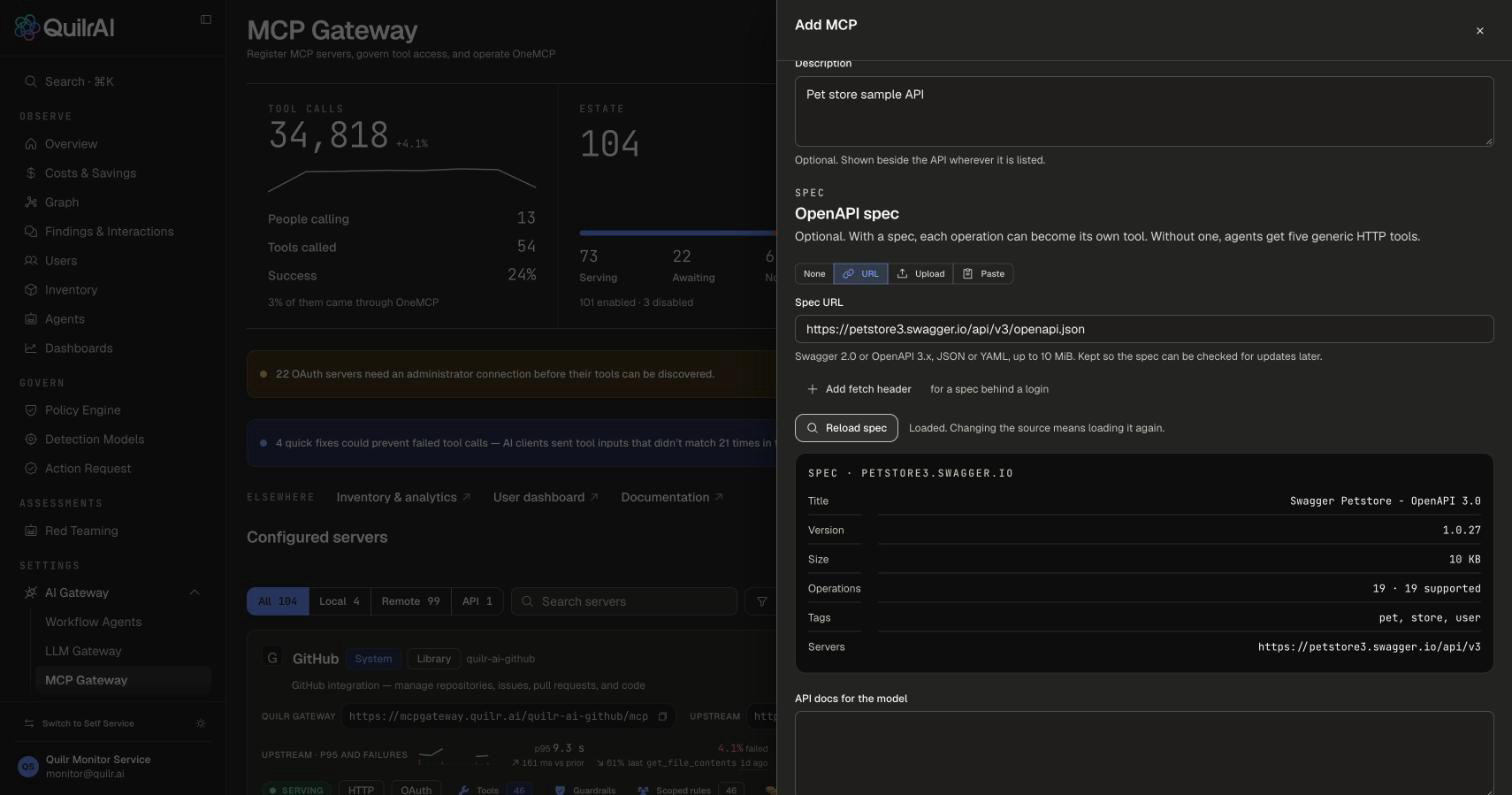This screenshot has width=1512, height=795.
Task: Toggle the light/dark theme sun icon
Action: coord(201,723)
